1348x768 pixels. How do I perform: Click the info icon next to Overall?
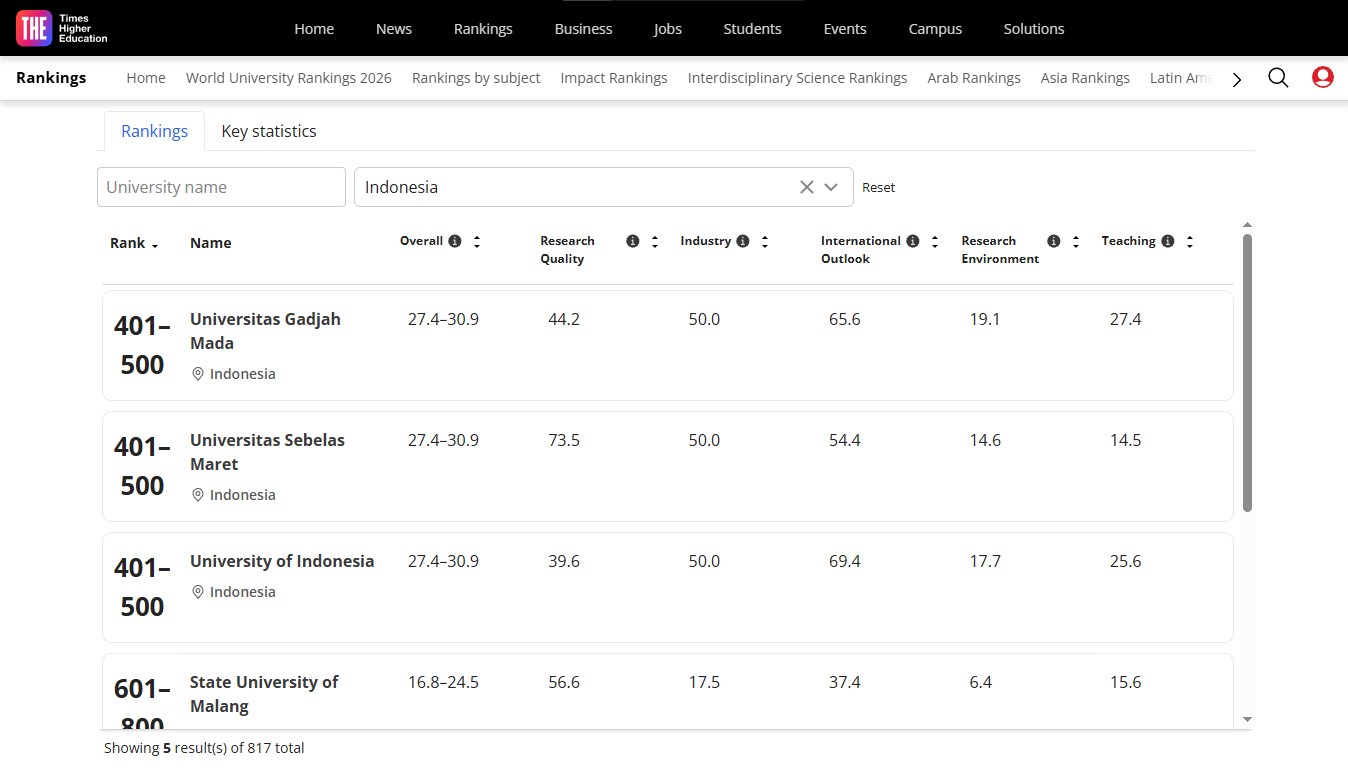click(455, 242)
